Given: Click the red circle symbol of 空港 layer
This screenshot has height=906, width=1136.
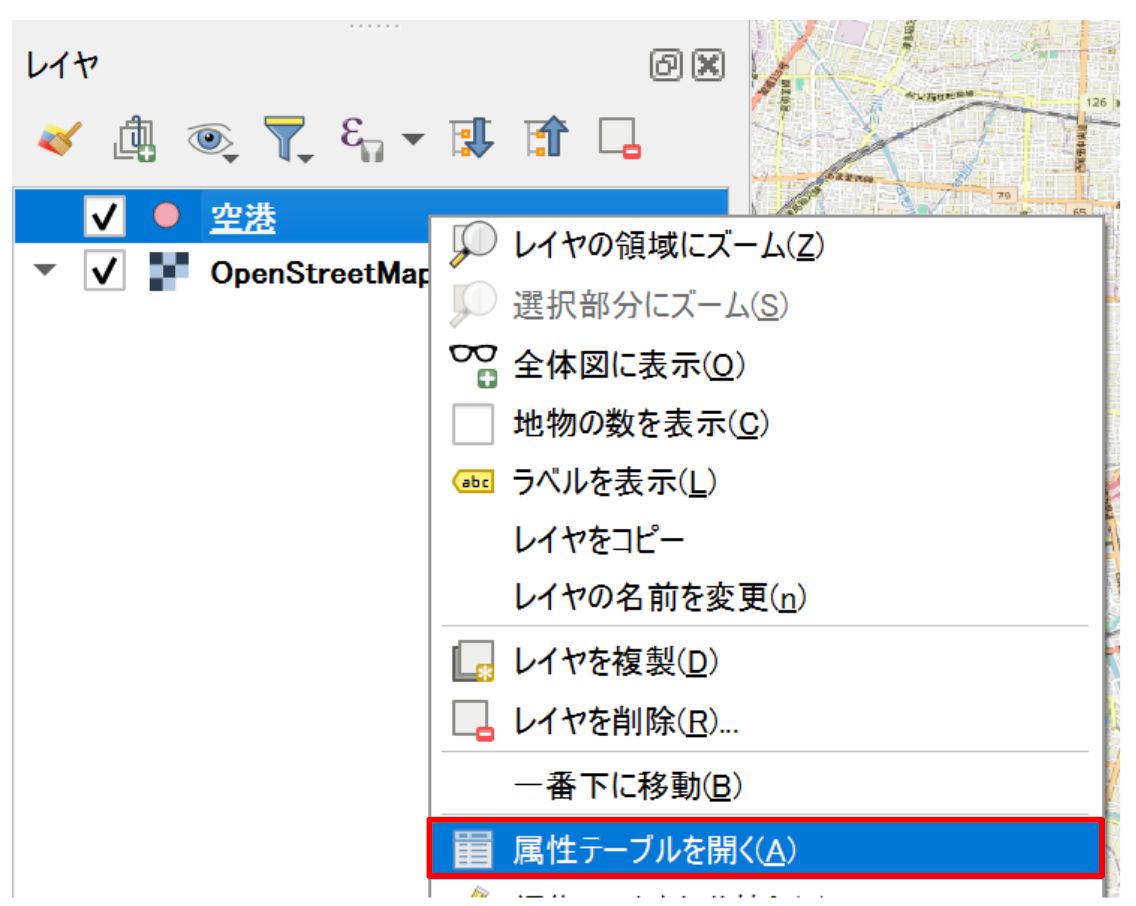Looking at the screenshot, I should tap(167, 215).
